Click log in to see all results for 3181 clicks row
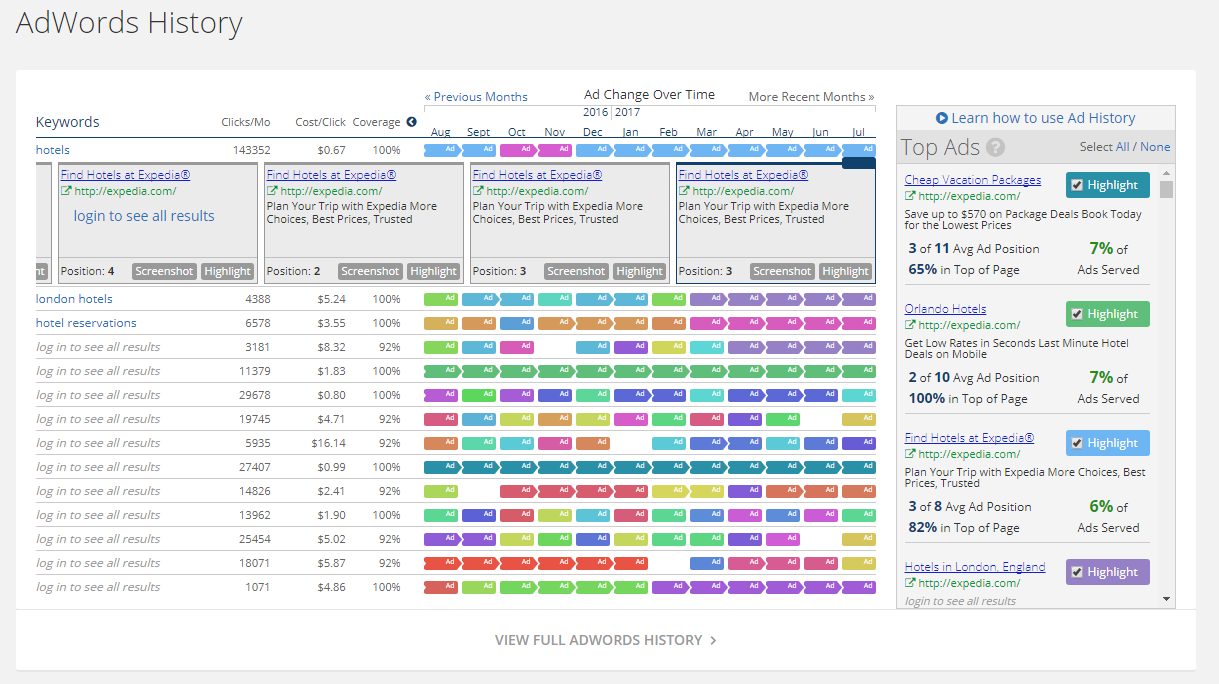Image resolution: width=1219 pixels, height=684 pixels. 98,347
